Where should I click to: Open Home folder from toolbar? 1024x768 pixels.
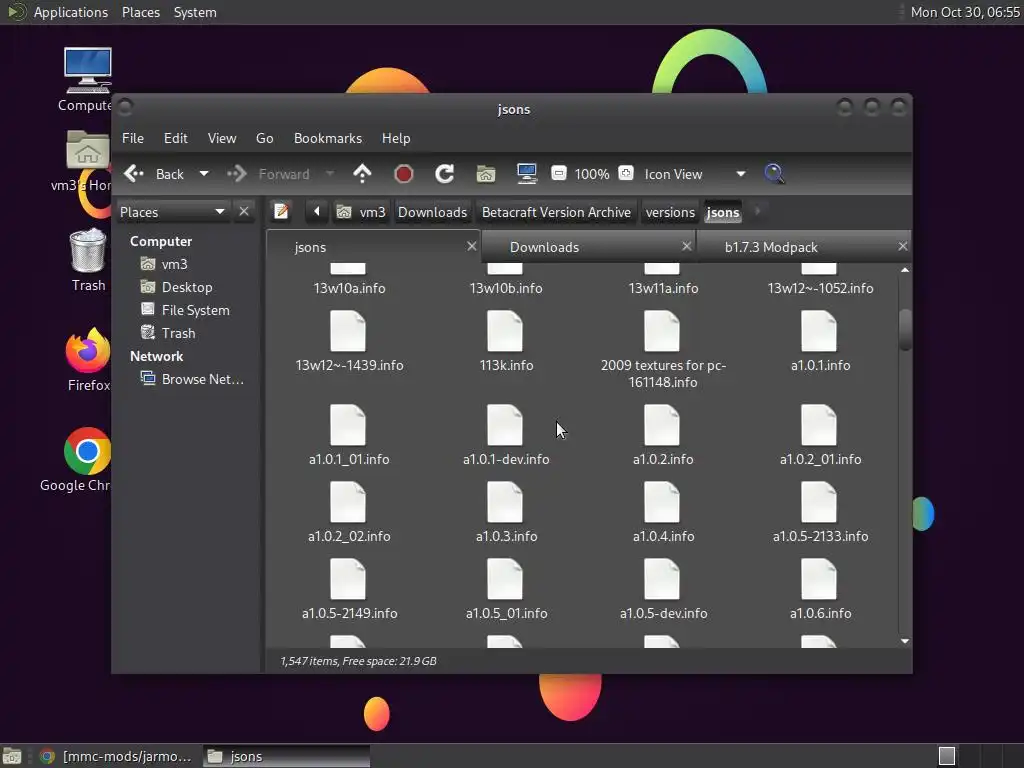pyautogui.click(x=486, y=174)
